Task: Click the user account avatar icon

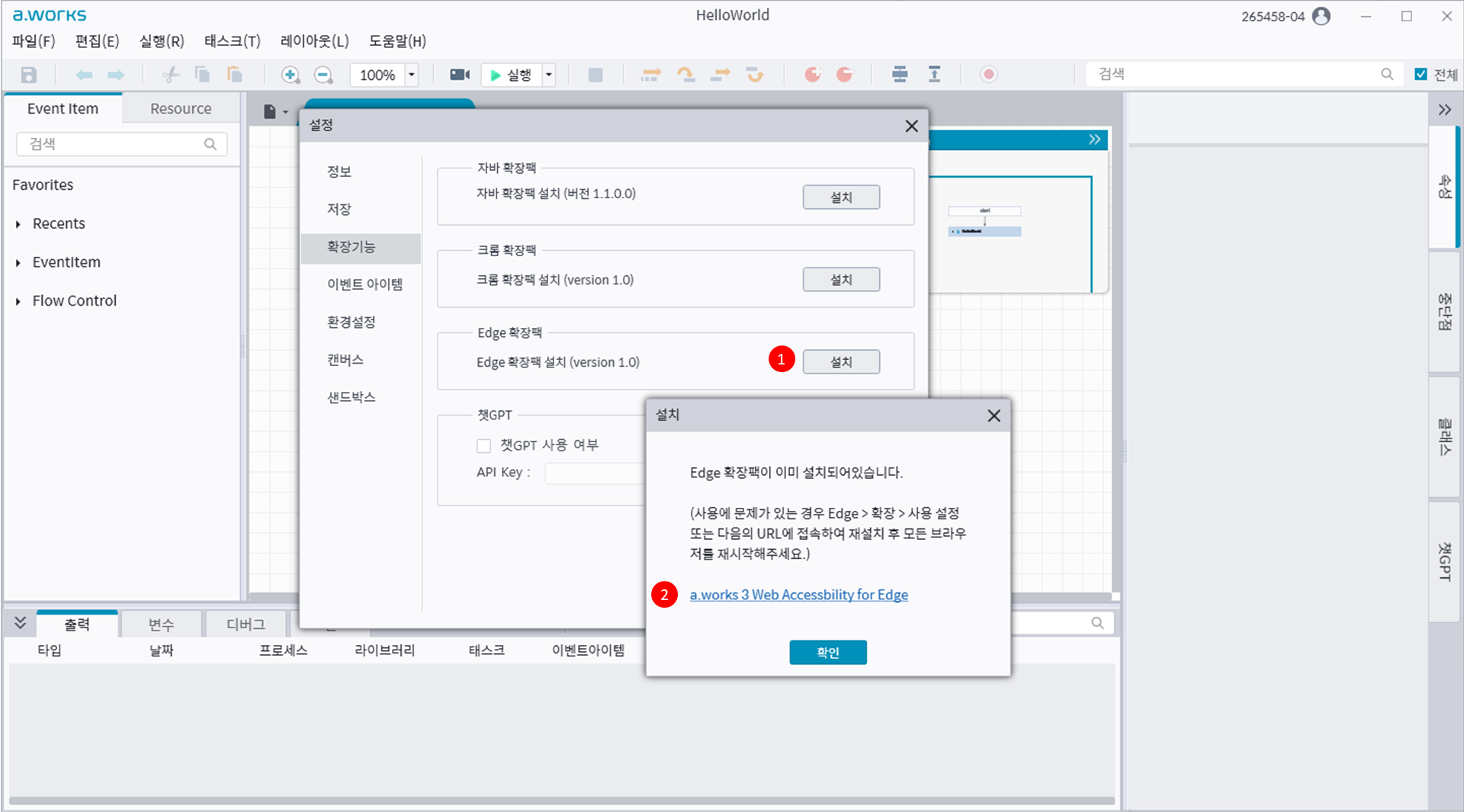Action: 1322,16
